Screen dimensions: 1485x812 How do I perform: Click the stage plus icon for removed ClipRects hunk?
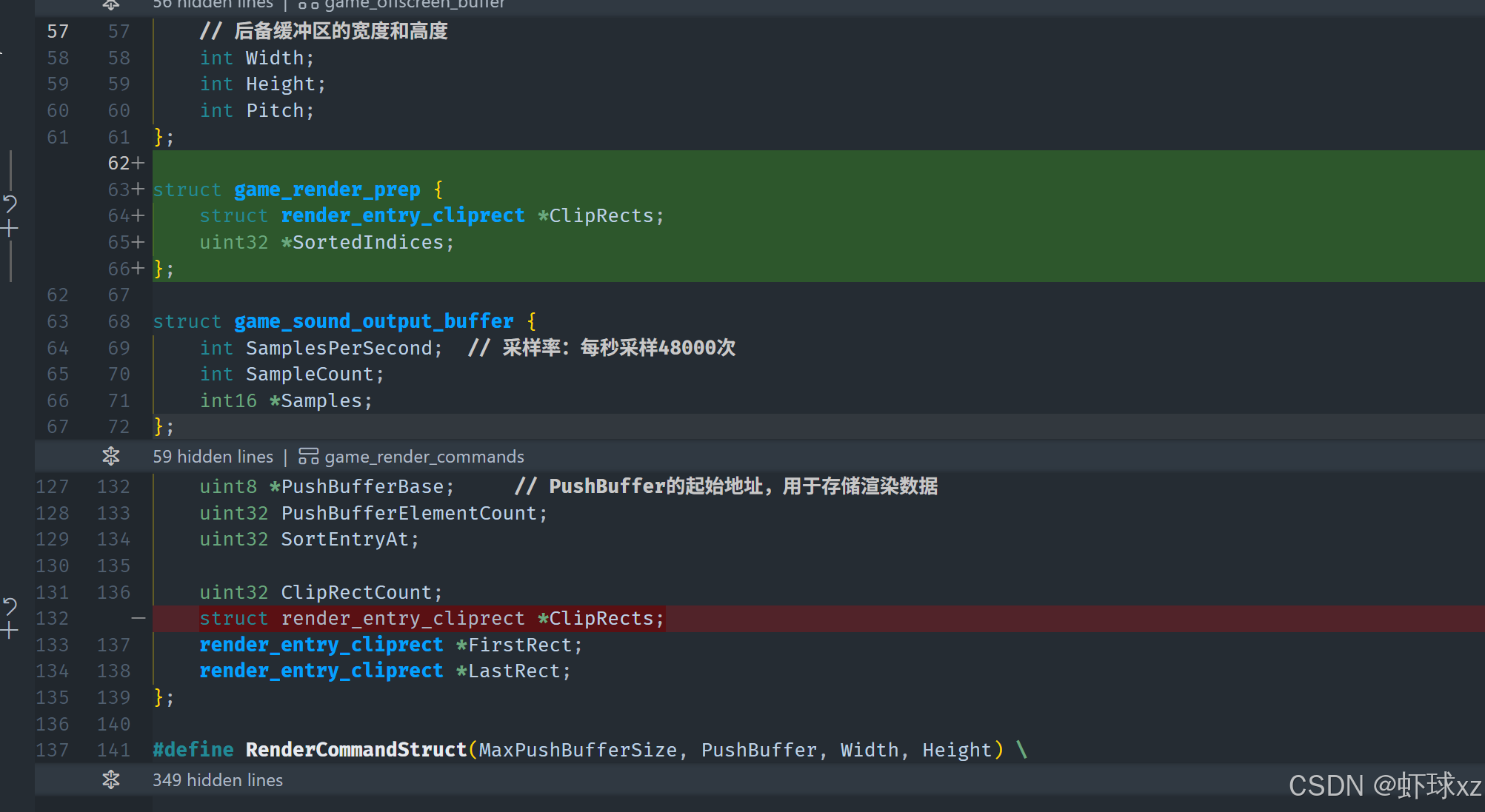pyautogui.click(x=10, y=631)
